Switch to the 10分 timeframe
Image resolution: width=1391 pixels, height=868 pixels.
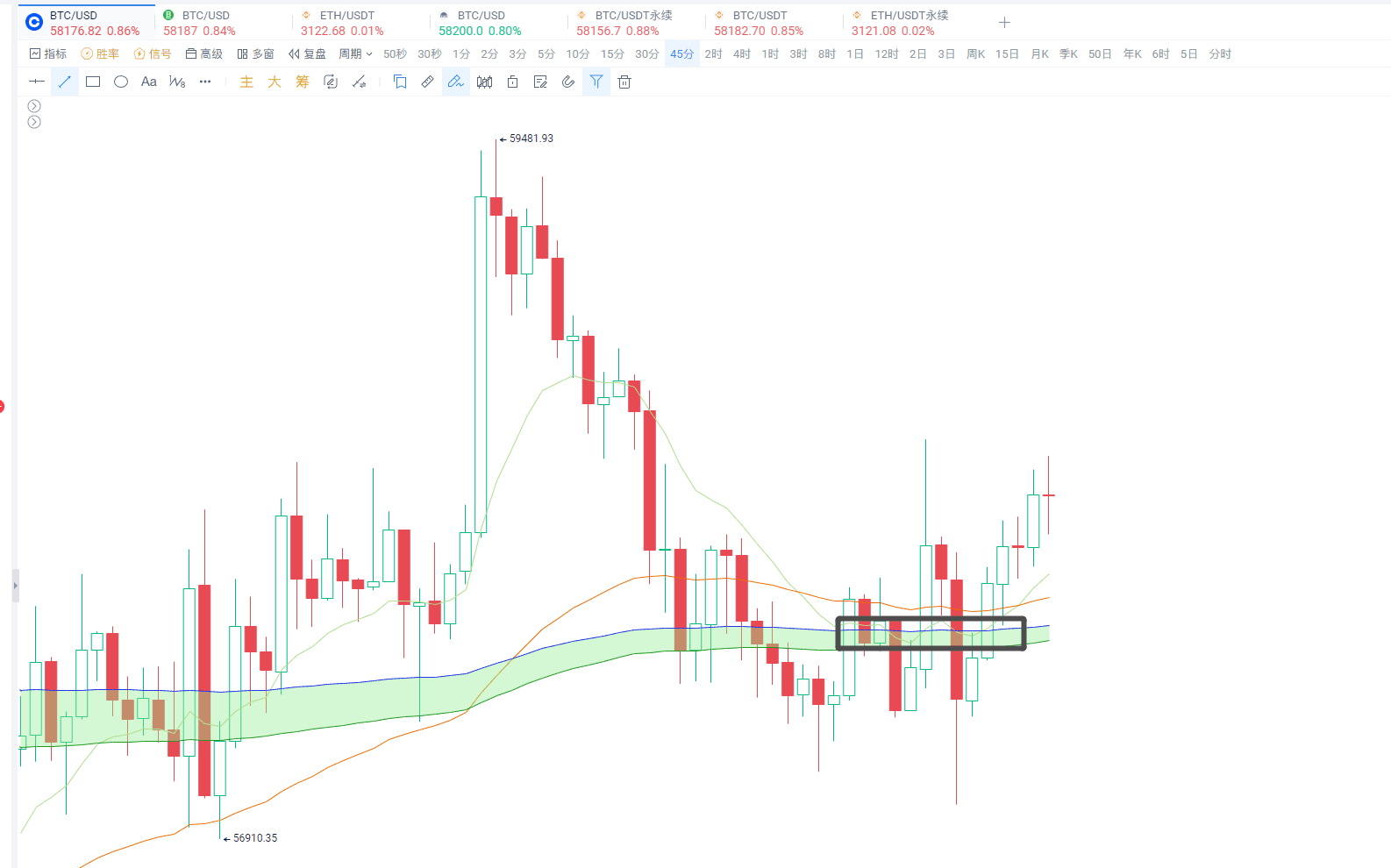(x=577, y=53)
